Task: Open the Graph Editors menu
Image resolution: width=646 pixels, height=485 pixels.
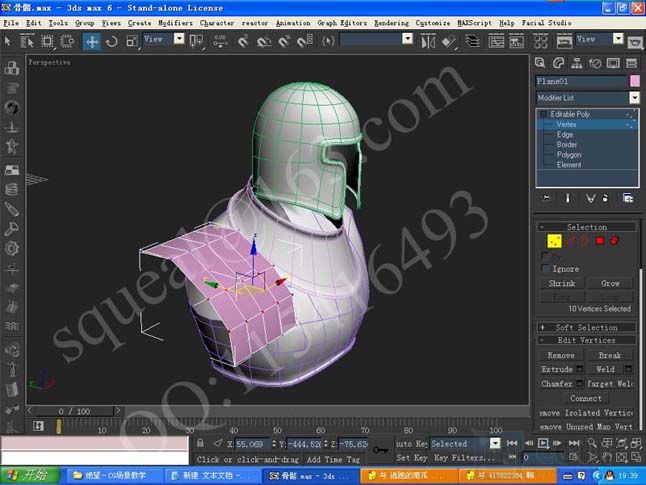Action: (342, 23)
